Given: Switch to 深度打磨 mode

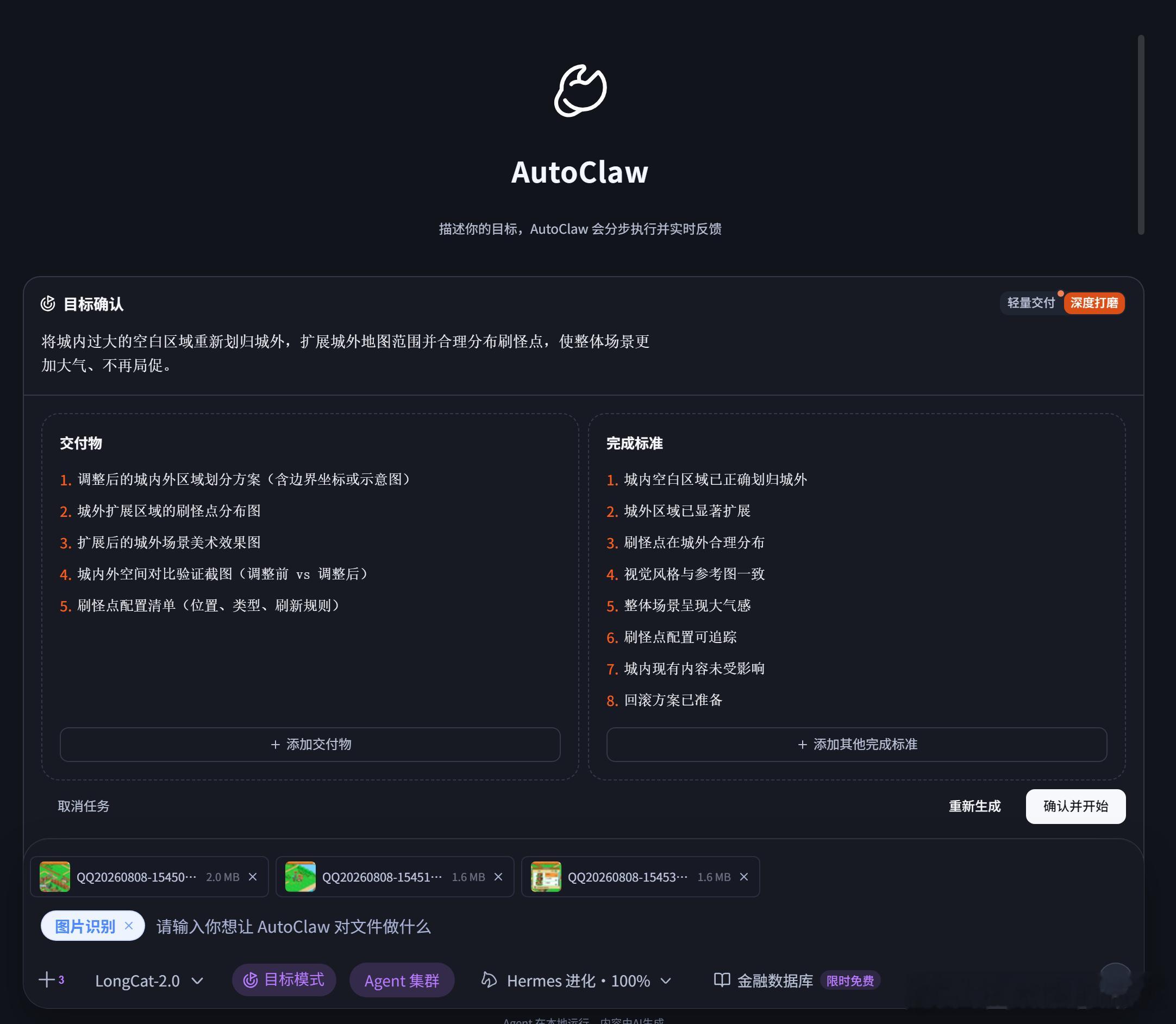Looking at the screenshot, I should (x=1094, y=303).
